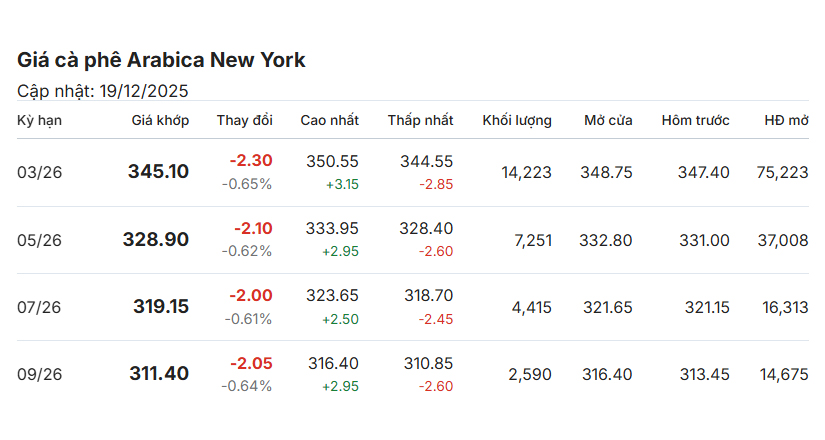825x440 pixels.
Task: Select the "Hôm trước" column header
Action: click(695, 121)
